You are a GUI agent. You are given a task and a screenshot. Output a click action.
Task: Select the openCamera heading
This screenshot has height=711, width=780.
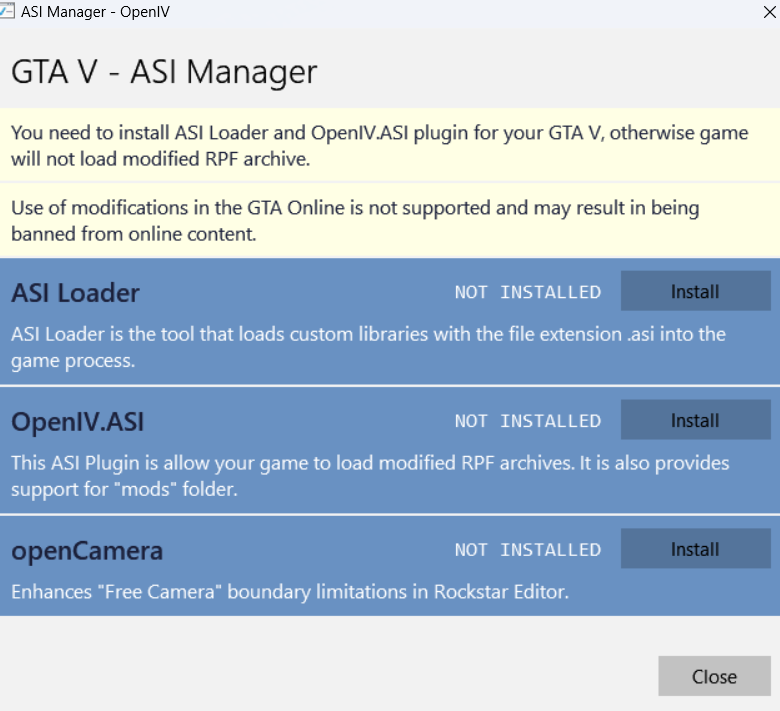86,550
